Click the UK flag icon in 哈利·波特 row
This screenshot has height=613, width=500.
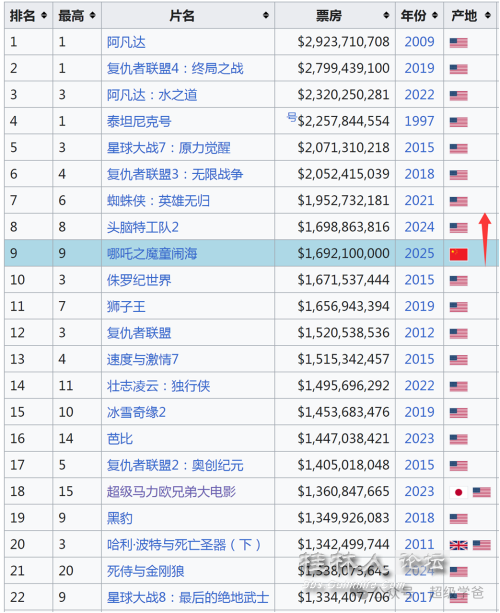tap(459, 545)
